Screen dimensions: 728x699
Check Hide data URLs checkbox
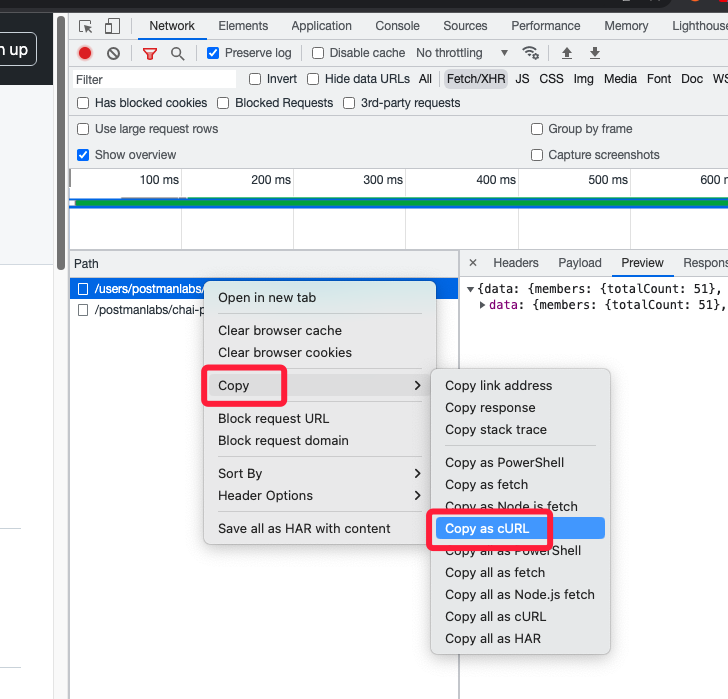click(313, 79)
